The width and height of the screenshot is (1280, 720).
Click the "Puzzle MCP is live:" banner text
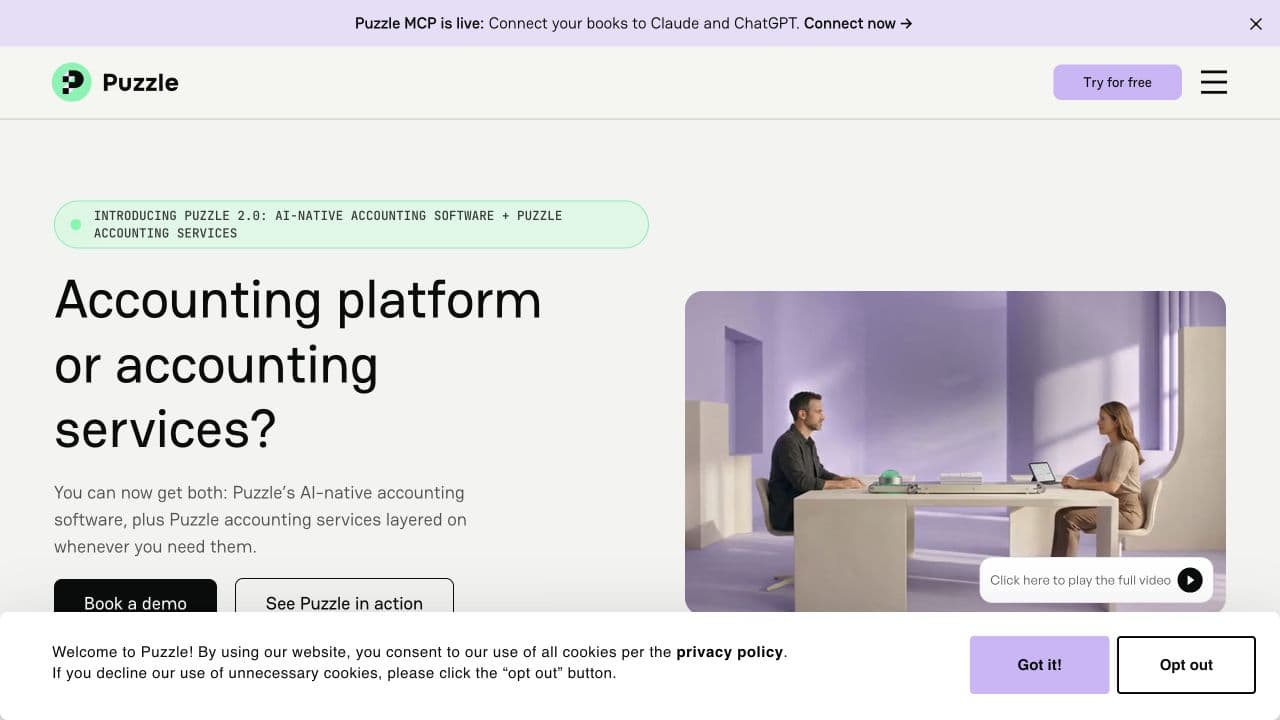[x=419, y=23]
